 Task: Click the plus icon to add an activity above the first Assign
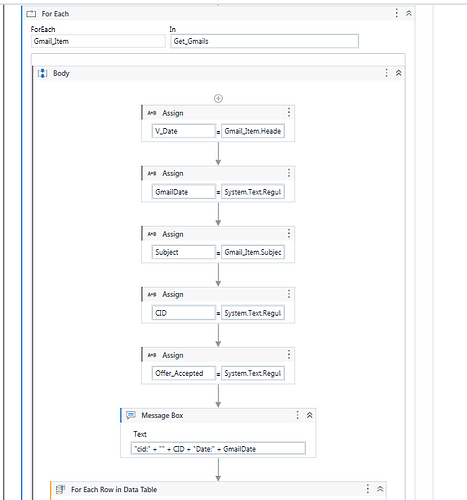tap(218, 98)
